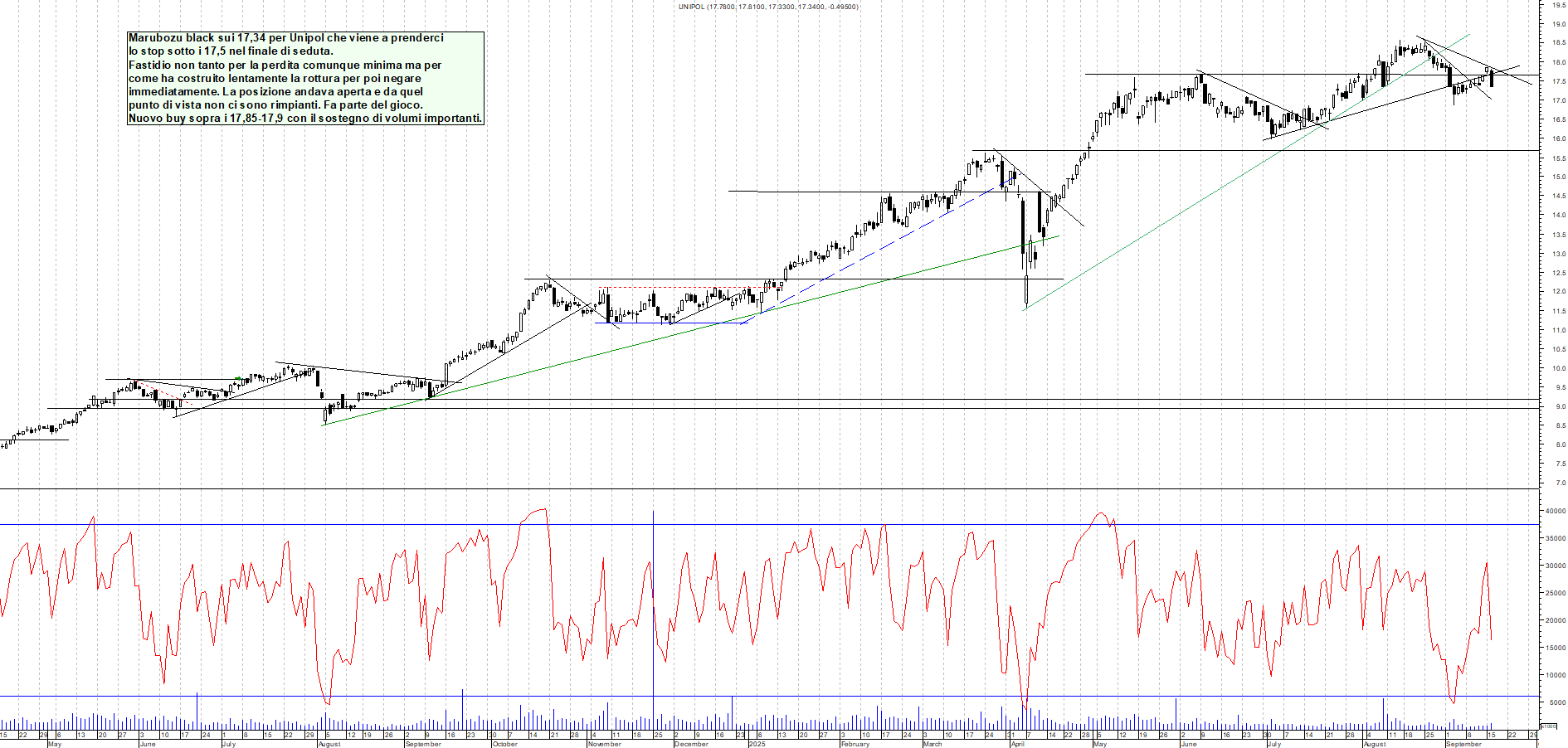Click the February month label on time axis

point(855,744)
